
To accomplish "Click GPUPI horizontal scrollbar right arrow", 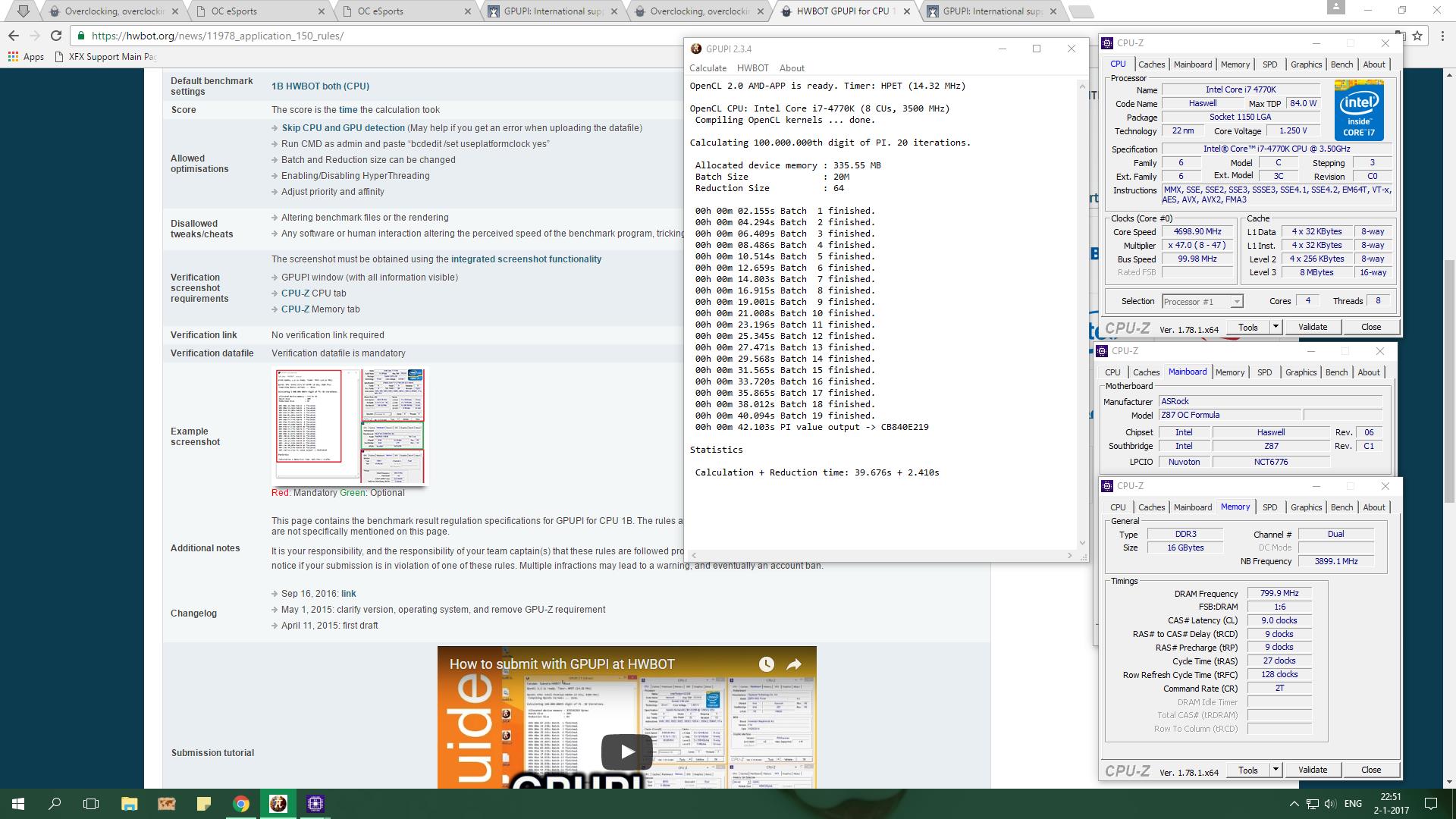I will click(x=1070, y=556).
